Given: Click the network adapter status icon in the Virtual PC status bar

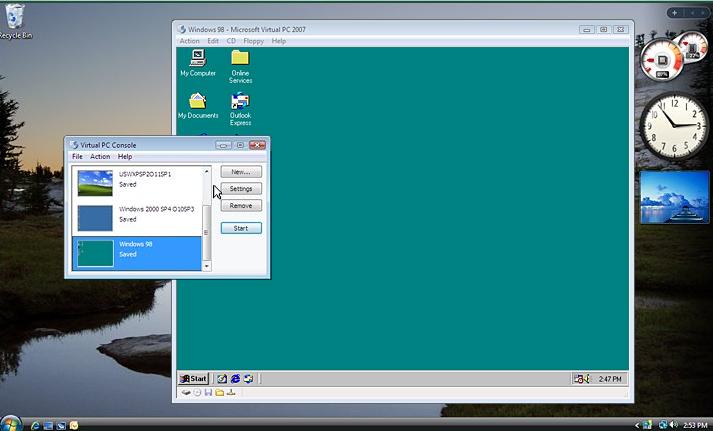Looking at the screenshot, I should pos(231,392).
